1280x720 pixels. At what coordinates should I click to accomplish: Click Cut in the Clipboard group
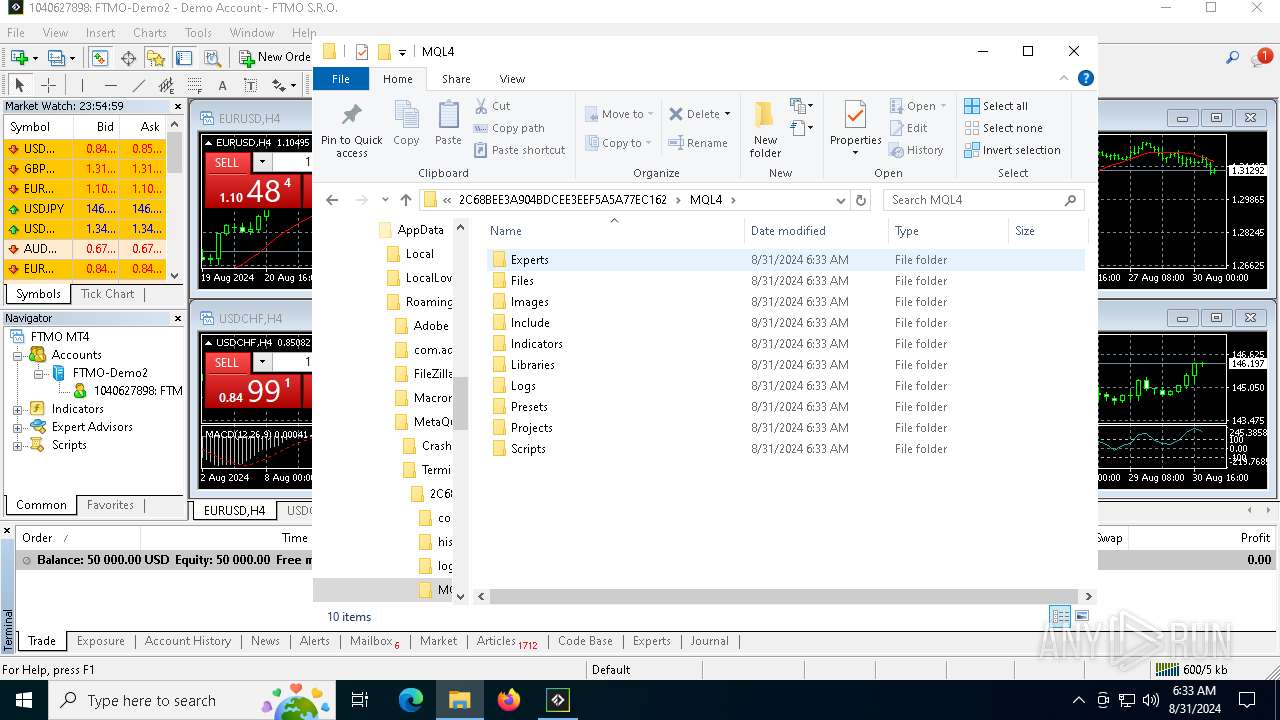coord(492,106)
